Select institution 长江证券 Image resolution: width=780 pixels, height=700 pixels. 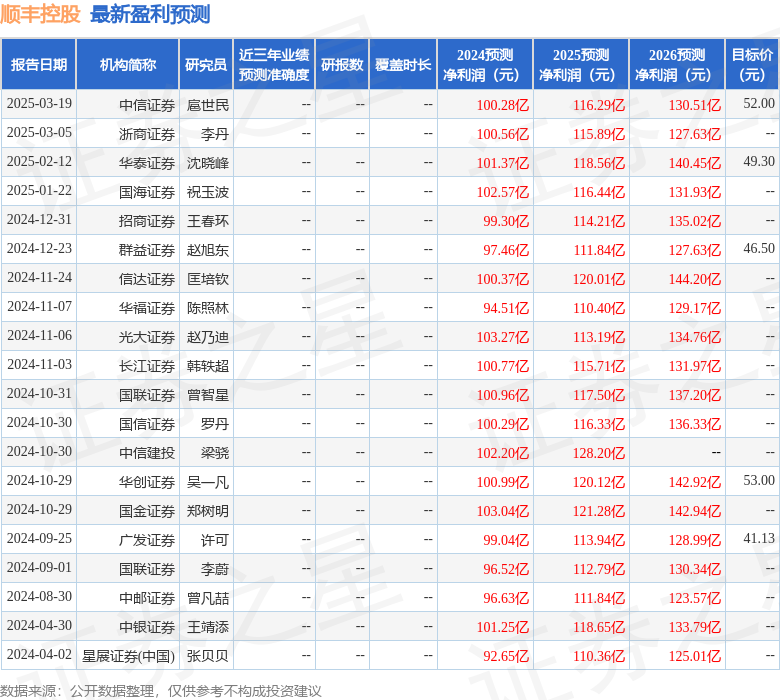pyautogui.click(x=147, y=366)
